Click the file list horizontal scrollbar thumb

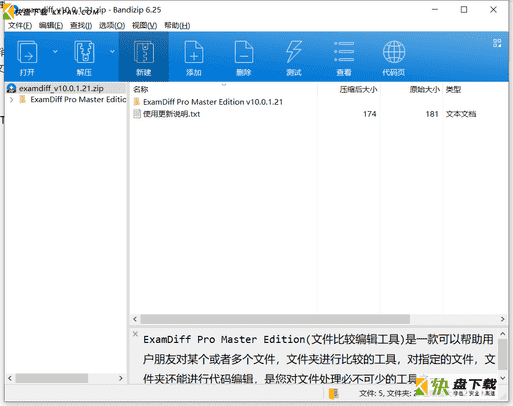[275, 319]
